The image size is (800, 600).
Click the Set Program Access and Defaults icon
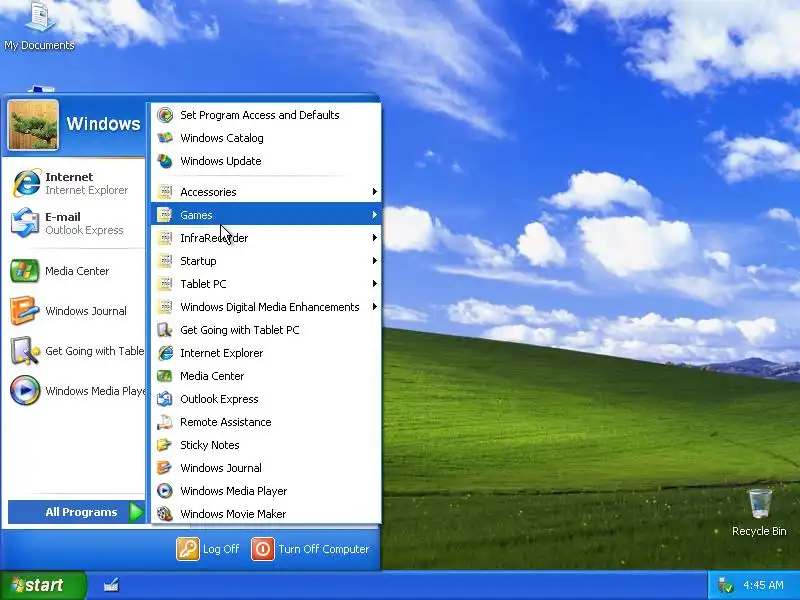pos(165,115)
